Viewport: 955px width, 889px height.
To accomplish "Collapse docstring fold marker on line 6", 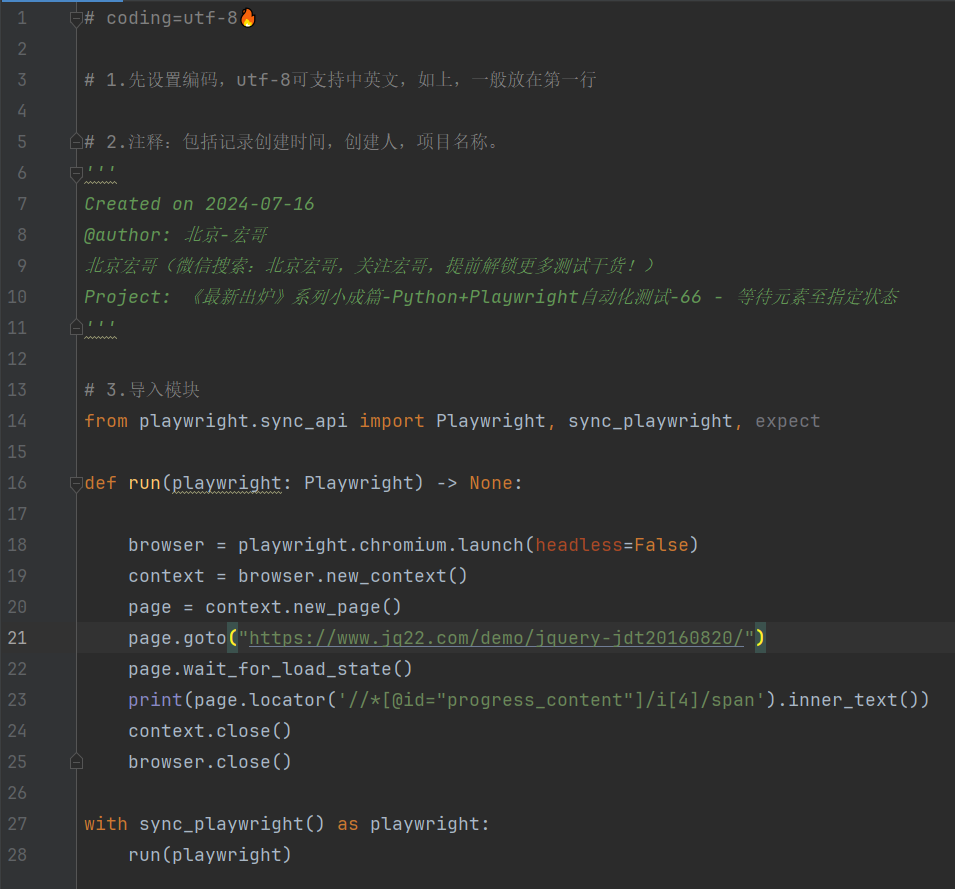I will tap(76, 174).
